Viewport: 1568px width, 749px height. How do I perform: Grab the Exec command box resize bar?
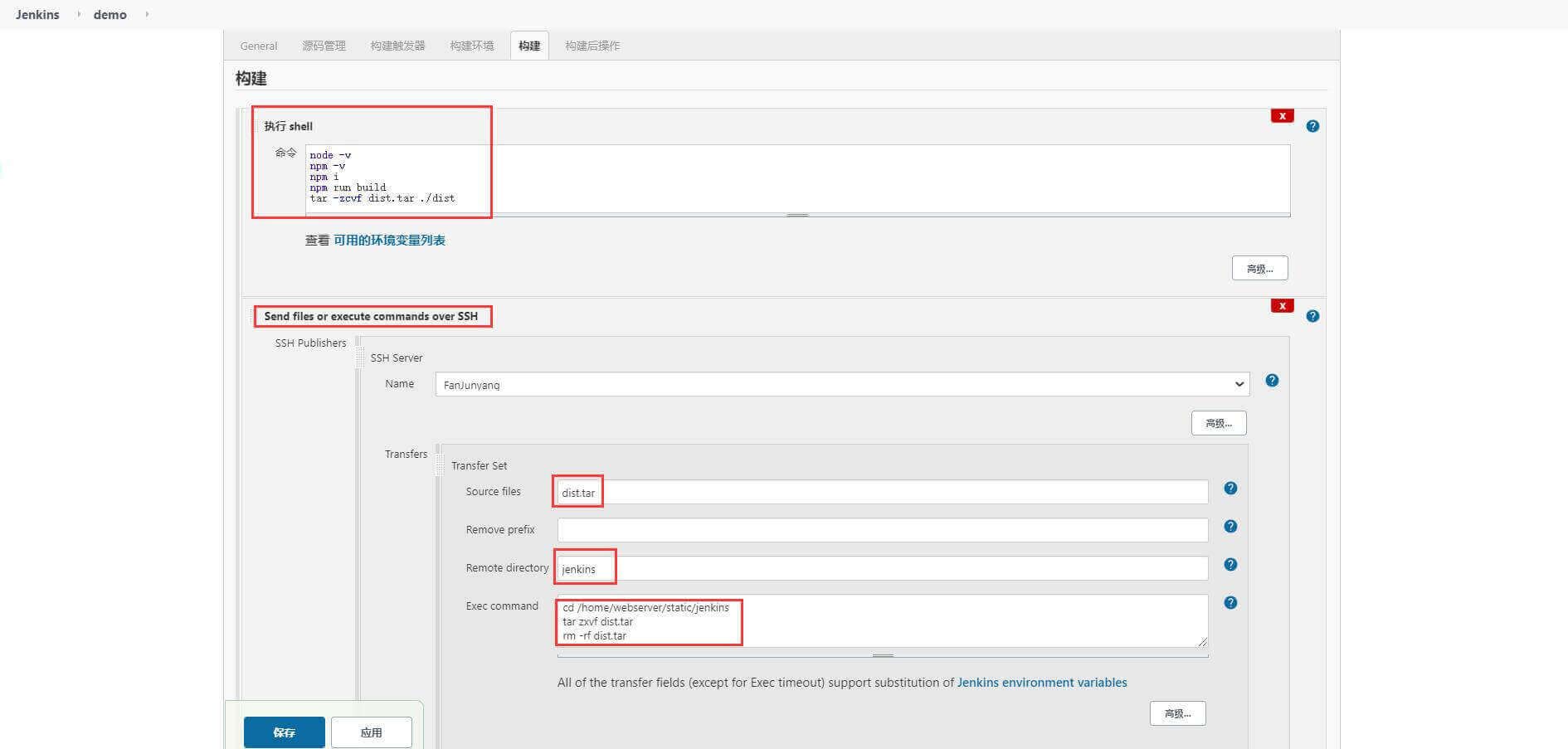pyautogui.click(x=883, y=655)
